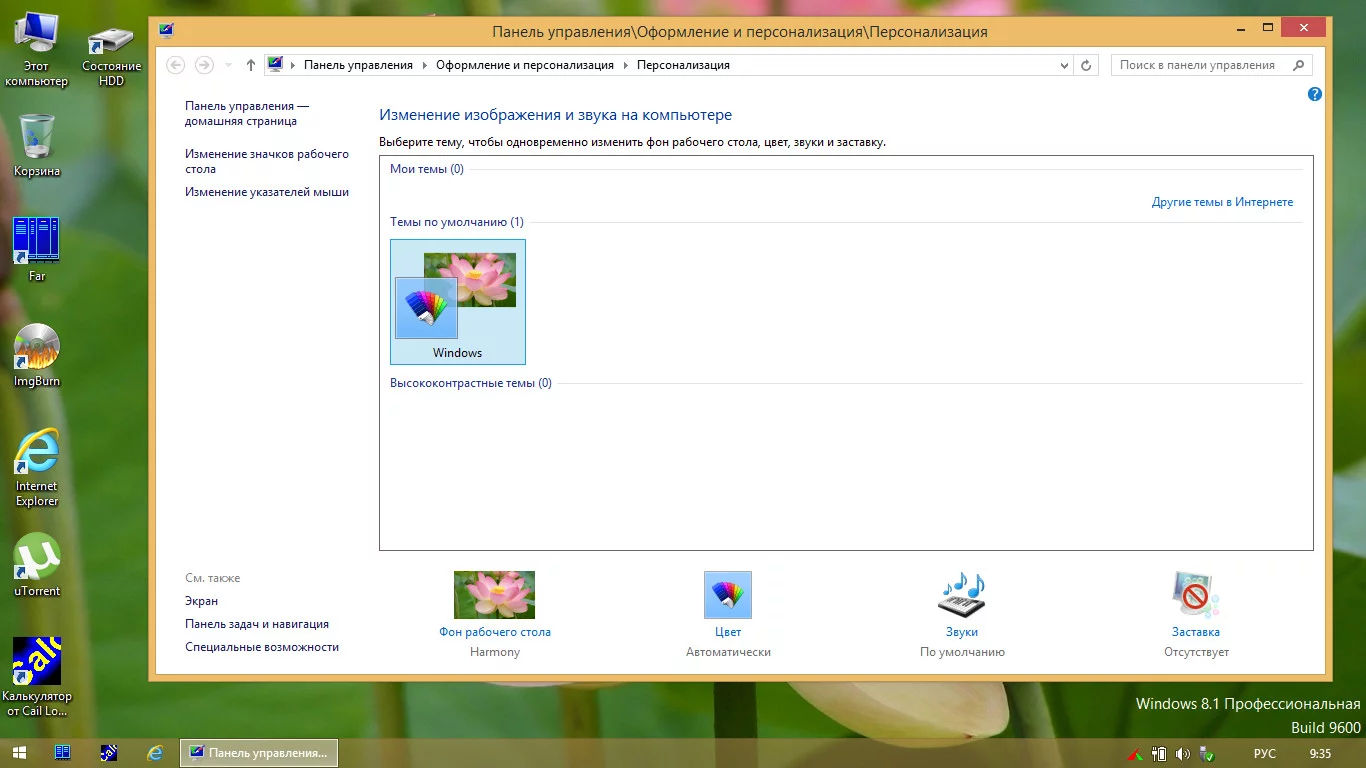
Task: Select the Far desktop shortcut
Action: (37, 249)
